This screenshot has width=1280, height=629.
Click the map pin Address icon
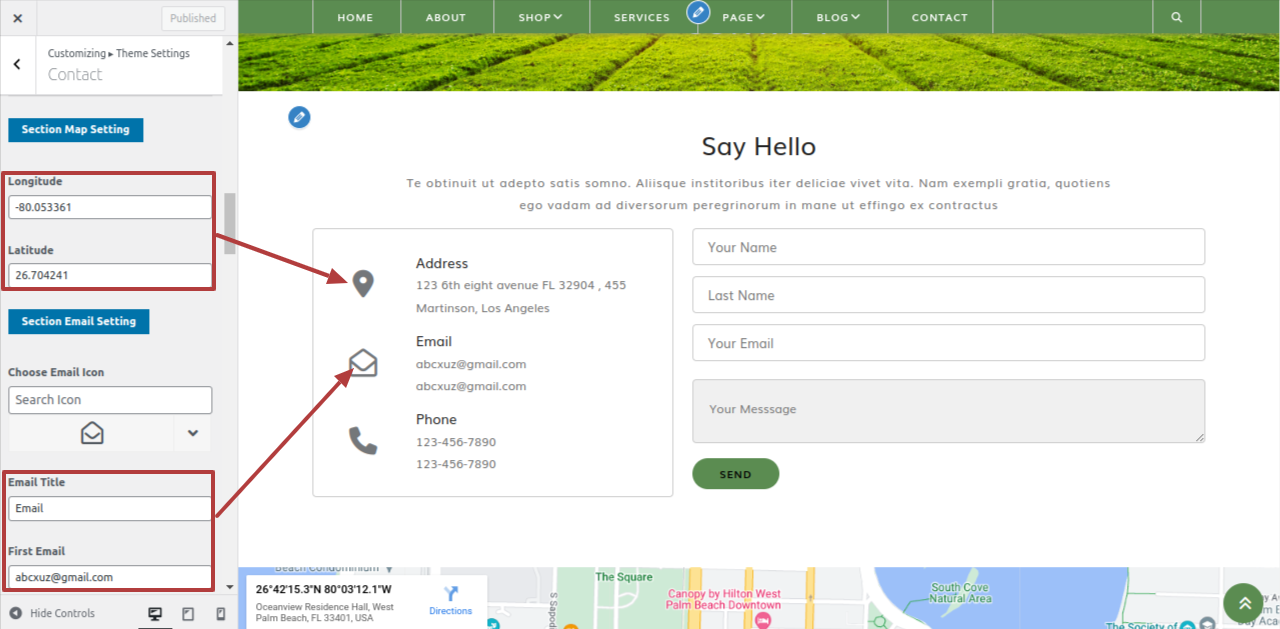coord(363,284)
